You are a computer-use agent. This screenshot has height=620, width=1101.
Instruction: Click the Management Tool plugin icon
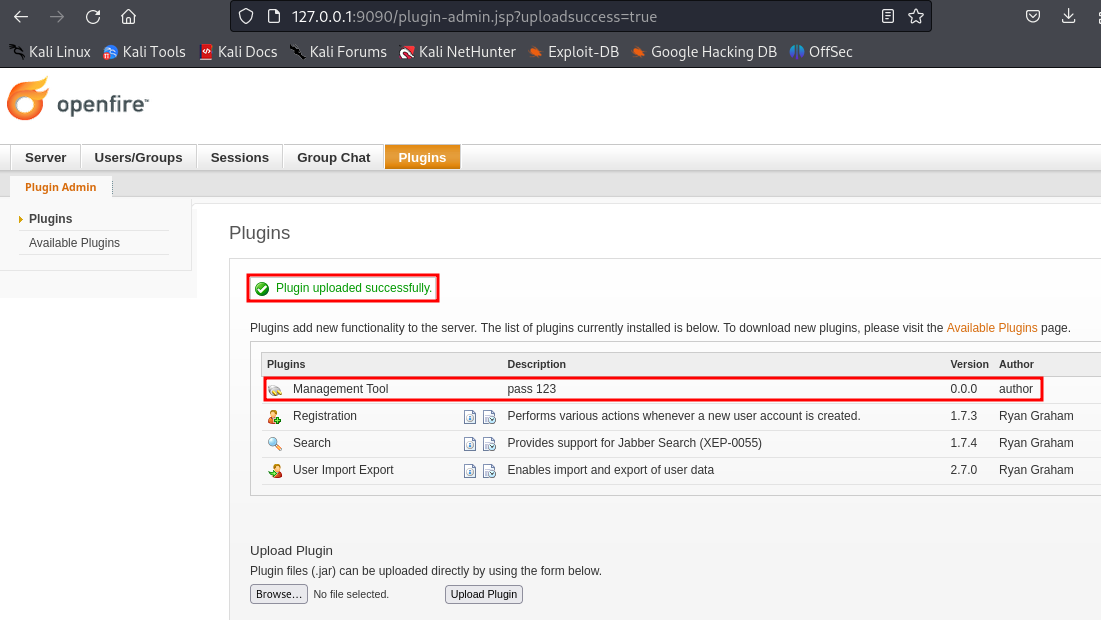[x=274, y=390]
